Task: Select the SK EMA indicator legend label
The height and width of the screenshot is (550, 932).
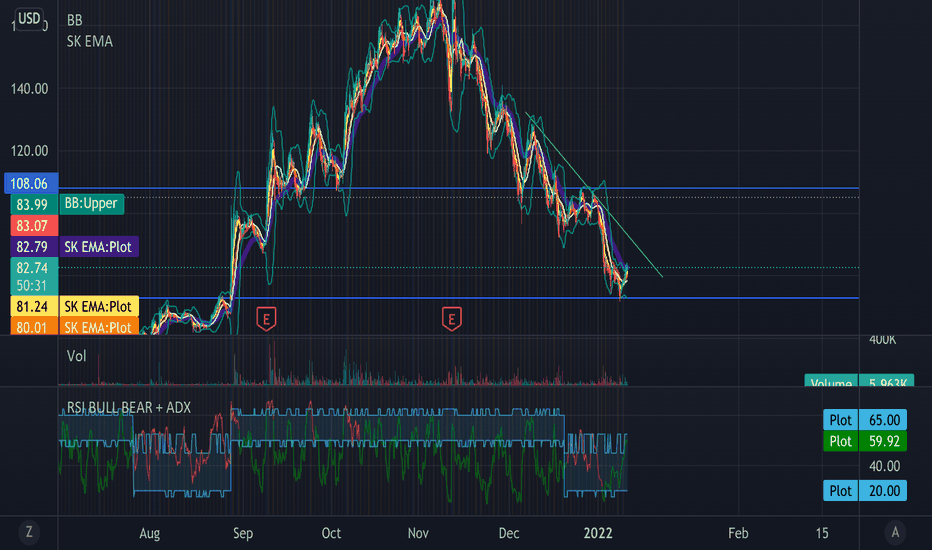Action: pyautogui.click(x=90, y=41)
